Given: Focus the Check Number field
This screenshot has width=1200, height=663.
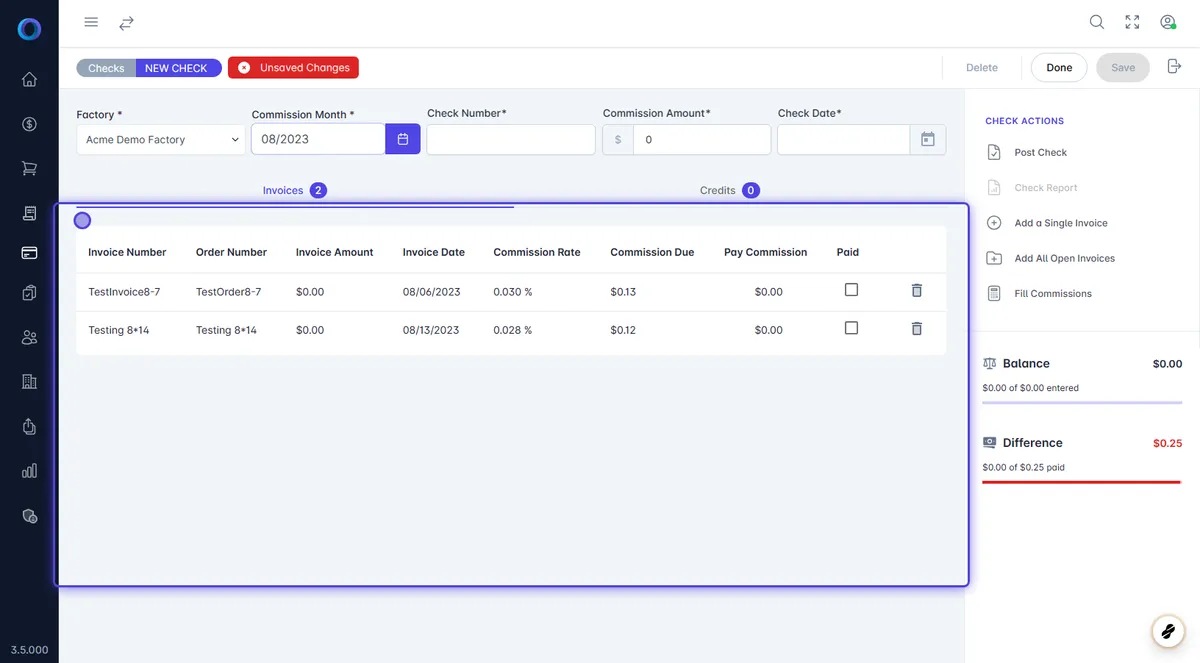Looking at the screenshot, I should click(511, 139).
